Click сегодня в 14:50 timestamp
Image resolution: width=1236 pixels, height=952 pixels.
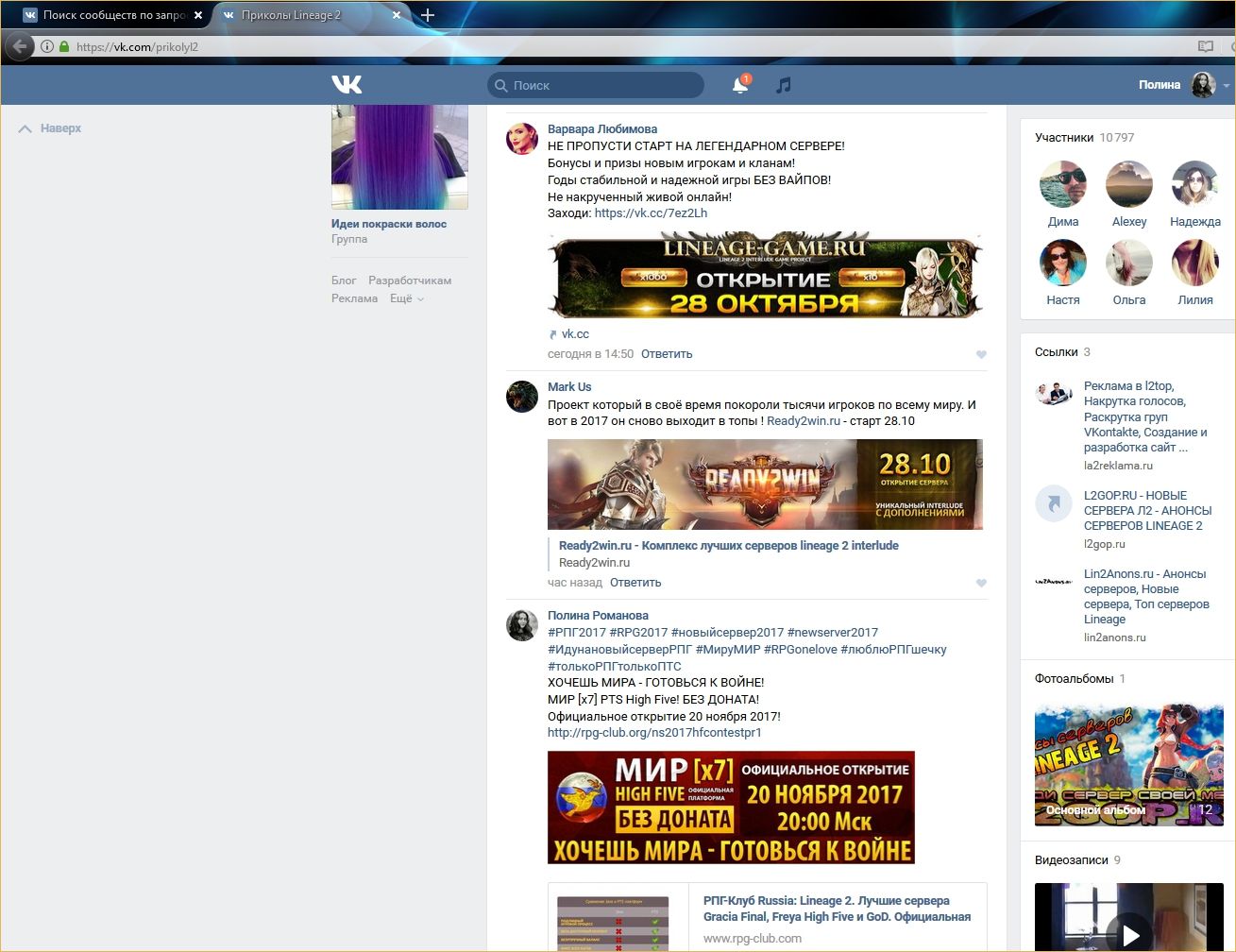click(590, 354)
